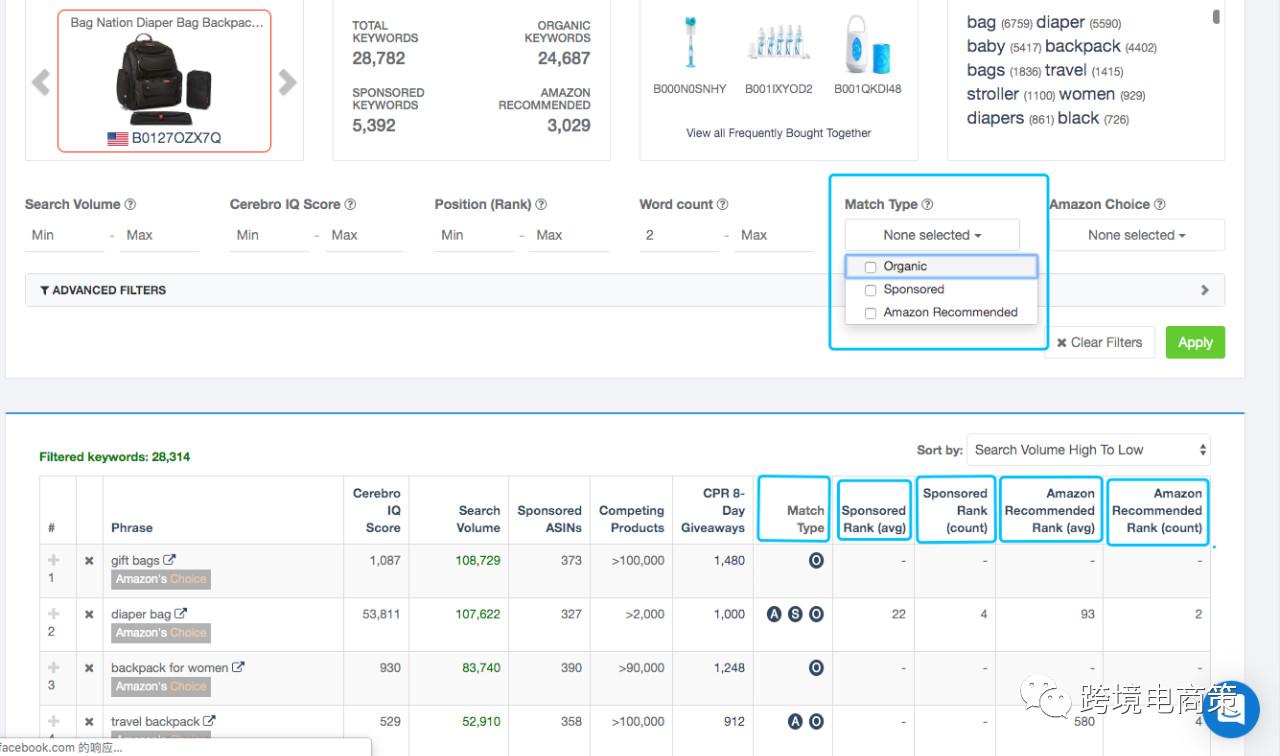Screen dimensions: 1280x756
Task: Go to previous product with left arrow
Action: click(41, 82)
